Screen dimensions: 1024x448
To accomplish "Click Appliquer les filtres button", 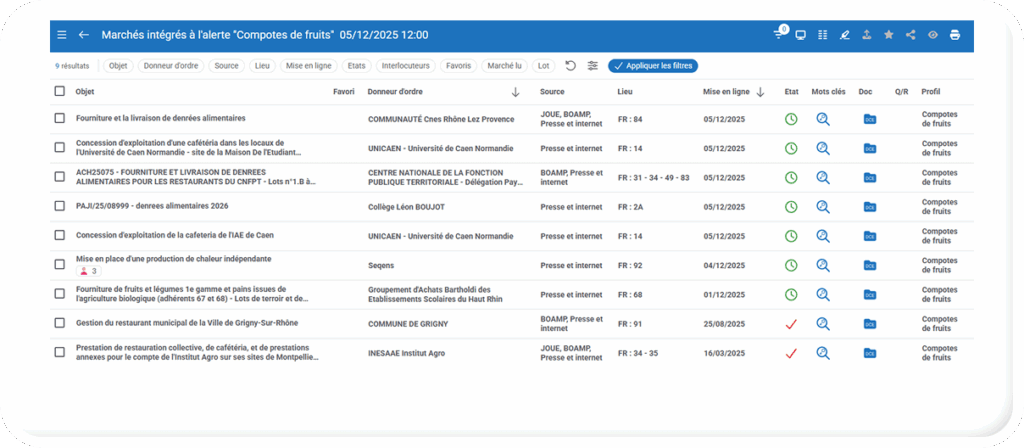I will 653,66.
